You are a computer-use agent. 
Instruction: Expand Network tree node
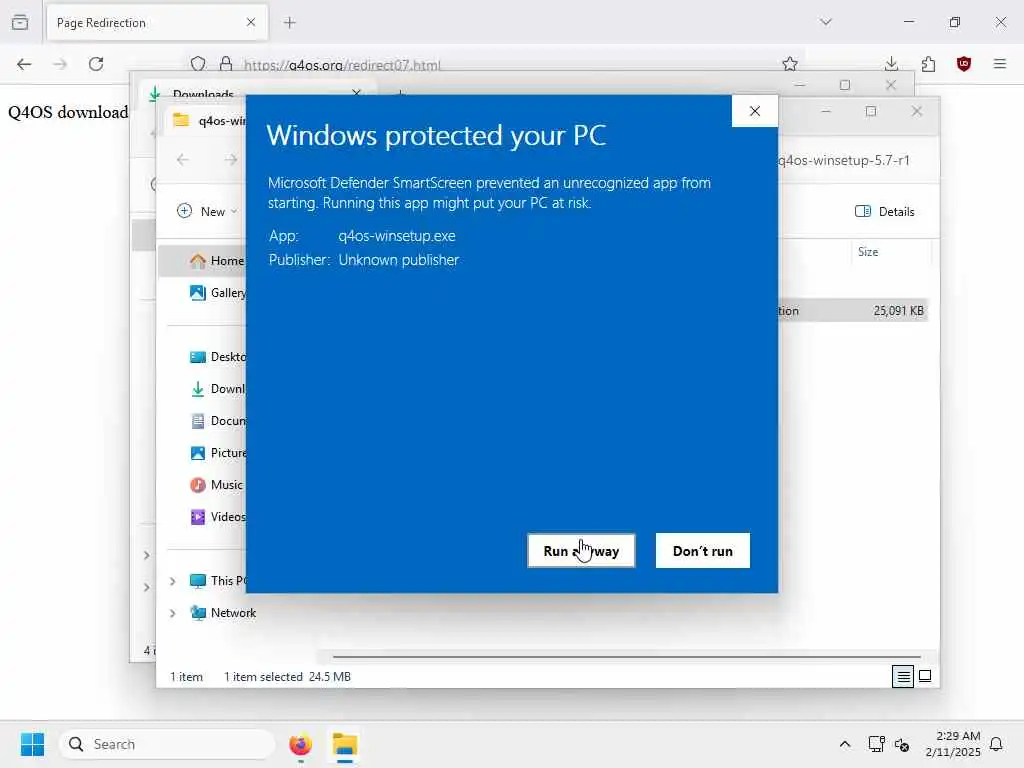pos(172,613)
